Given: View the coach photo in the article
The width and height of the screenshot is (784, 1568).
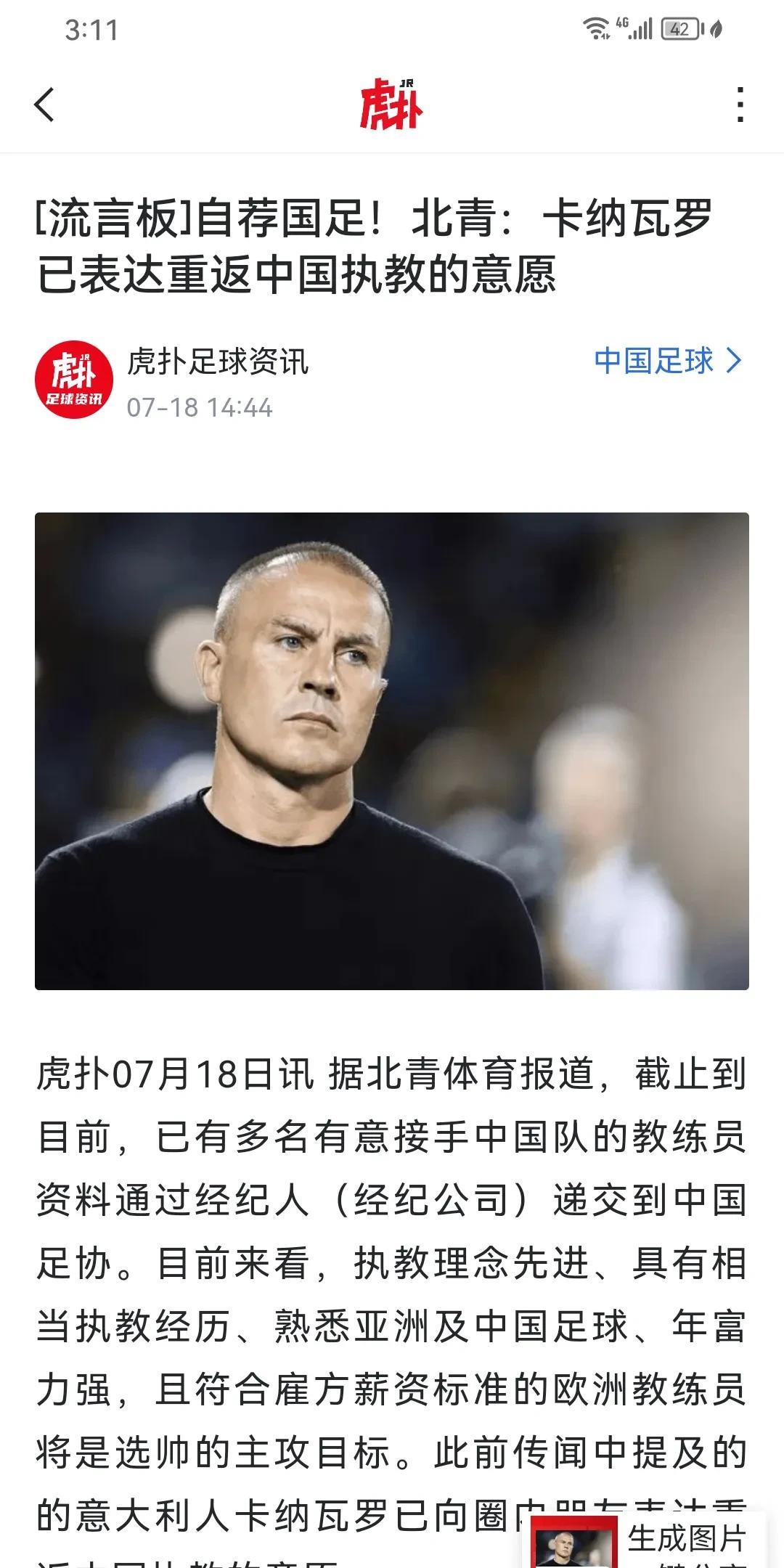Looking at the screenshot, I should tap(392, 751).
